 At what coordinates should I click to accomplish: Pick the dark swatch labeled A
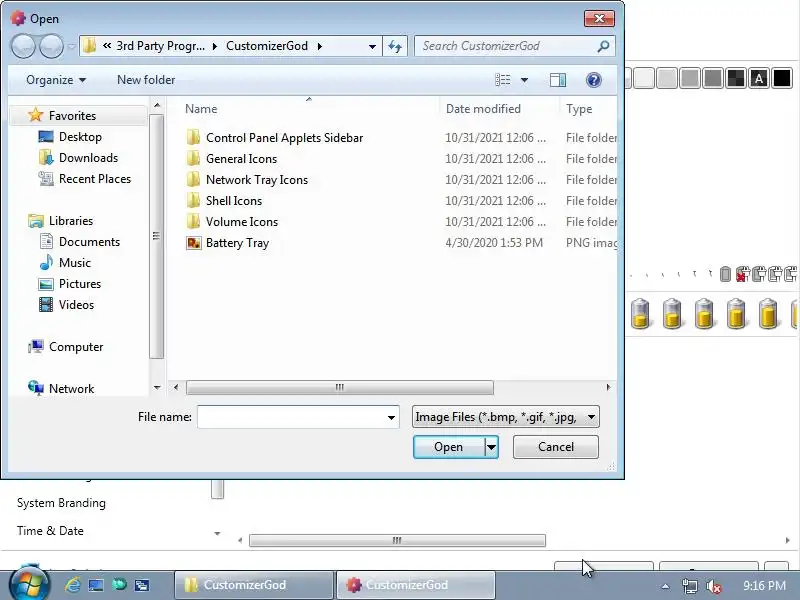(x=759, y=79)
